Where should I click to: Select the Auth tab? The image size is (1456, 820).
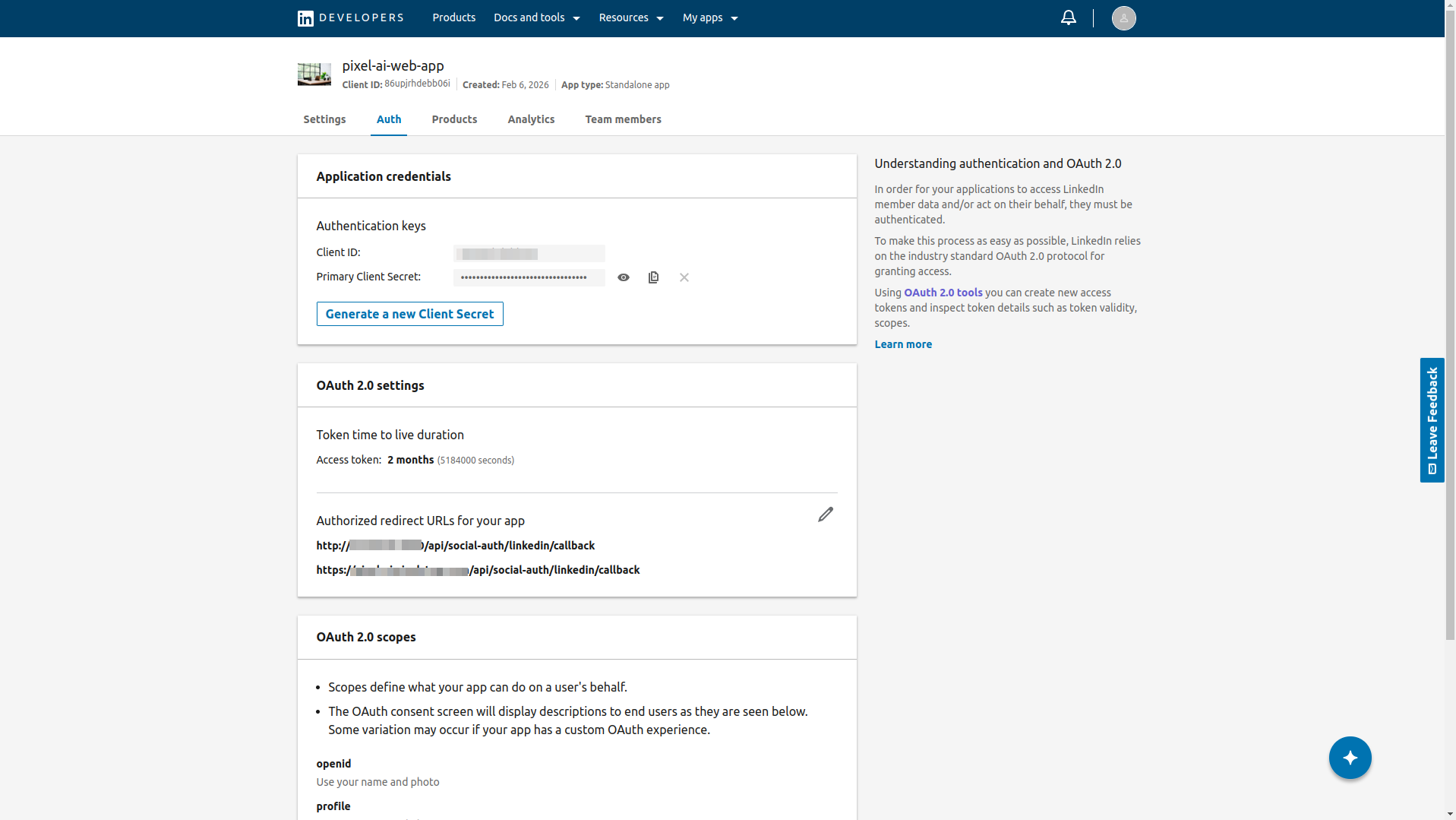[x=389, y=119]
